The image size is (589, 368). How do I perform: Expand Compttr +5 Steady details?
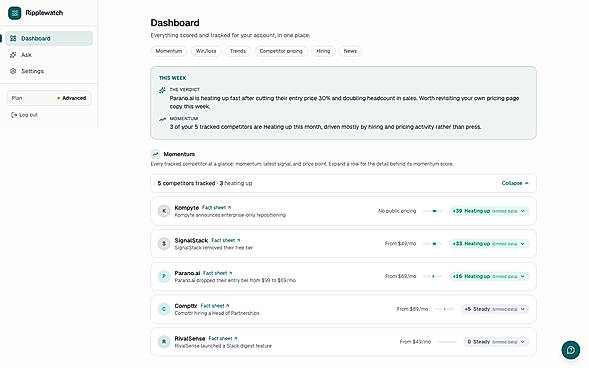pyautogui.click(x=495, y=309)
